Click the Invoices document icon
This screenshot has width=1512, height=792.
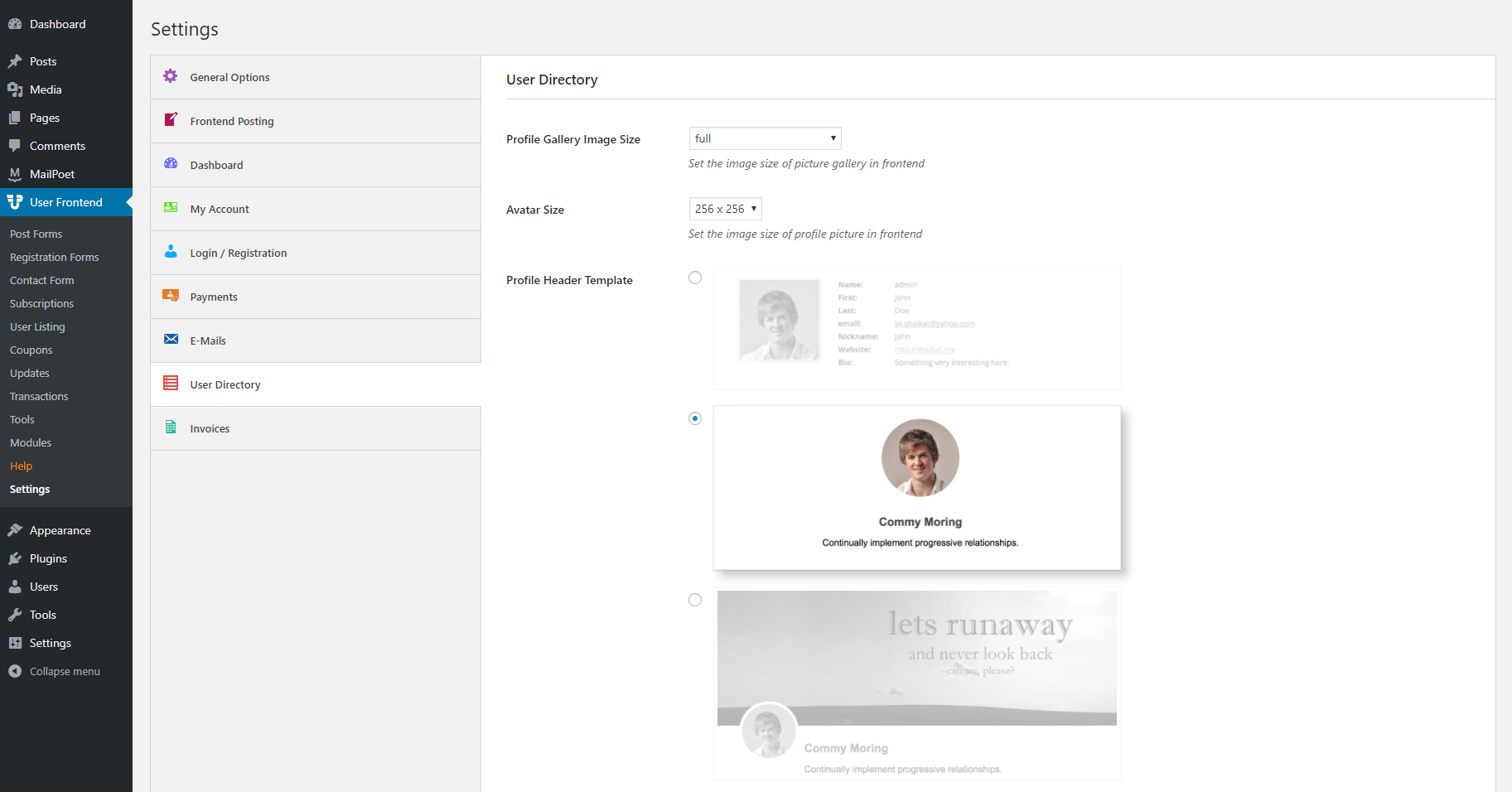coord(171,427)
